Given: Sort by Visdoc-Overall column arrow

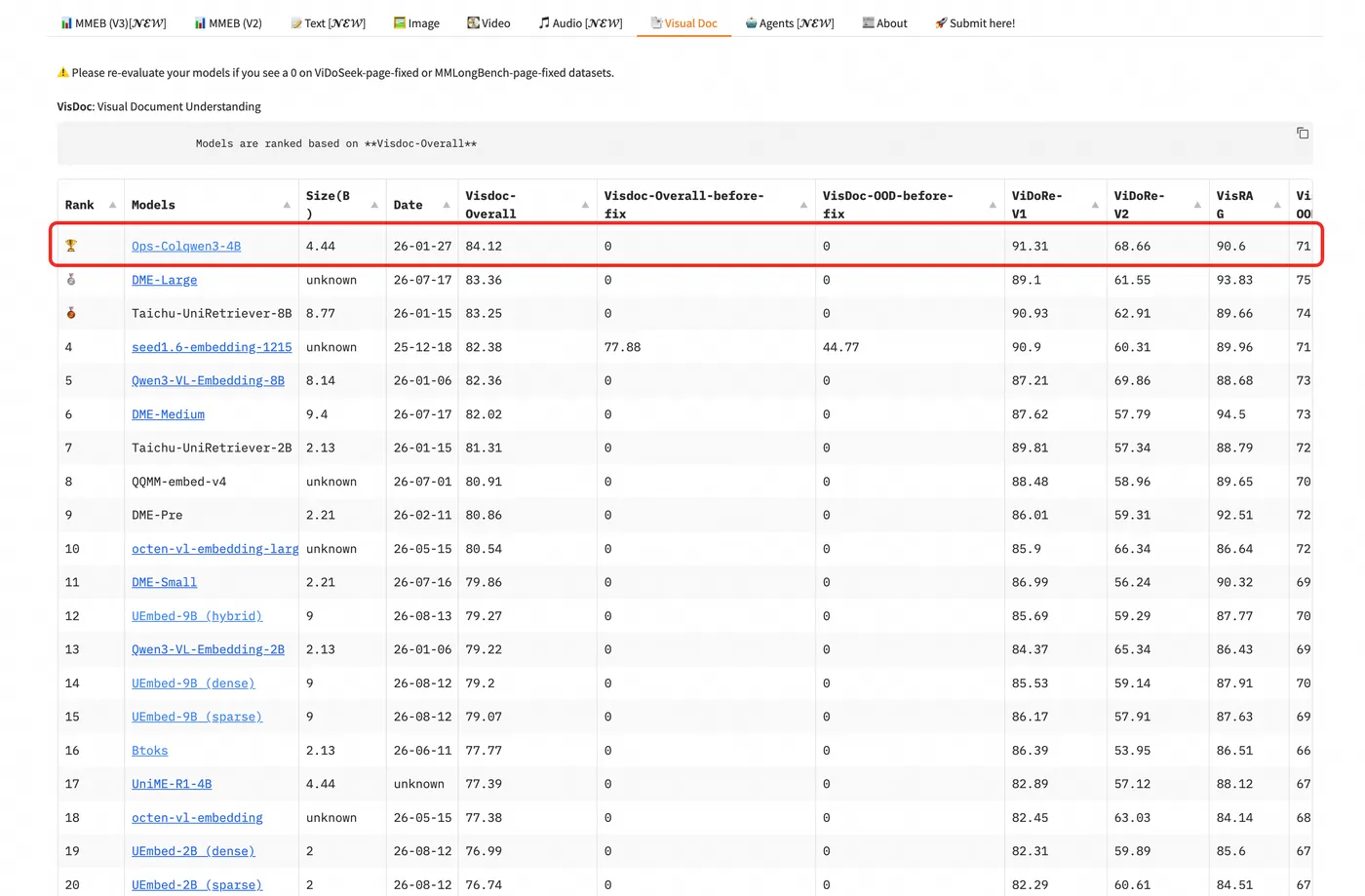Looking at the screenshot, I should (585, 205).
